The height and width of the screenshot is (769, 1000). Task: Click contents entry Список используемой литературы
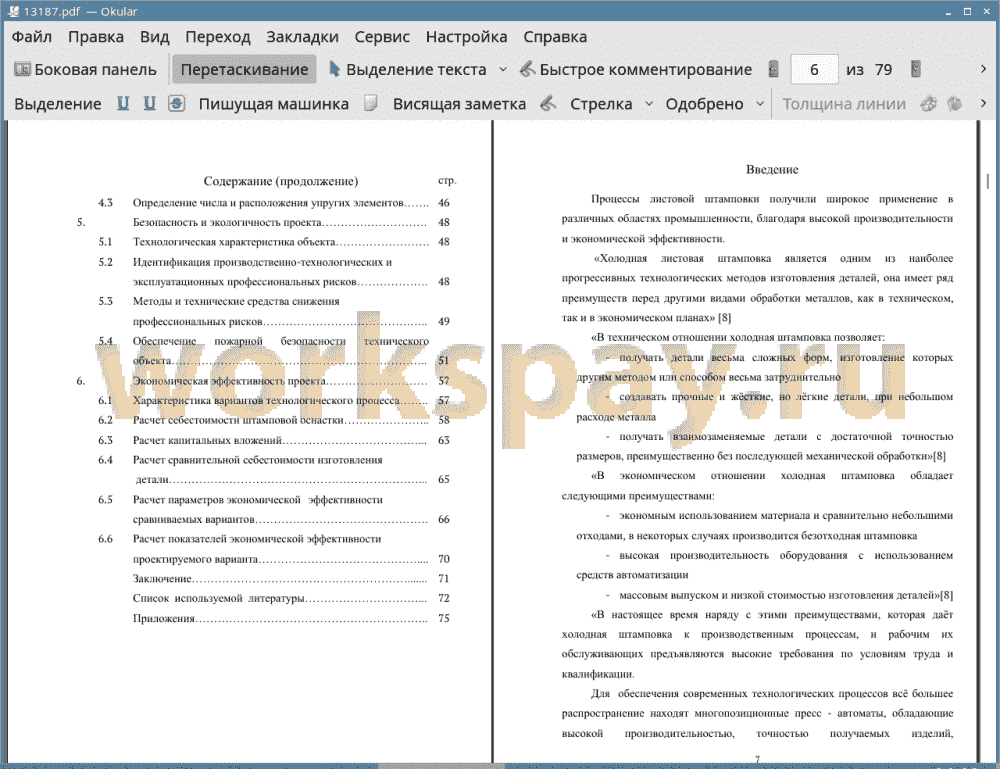[218, 598]
